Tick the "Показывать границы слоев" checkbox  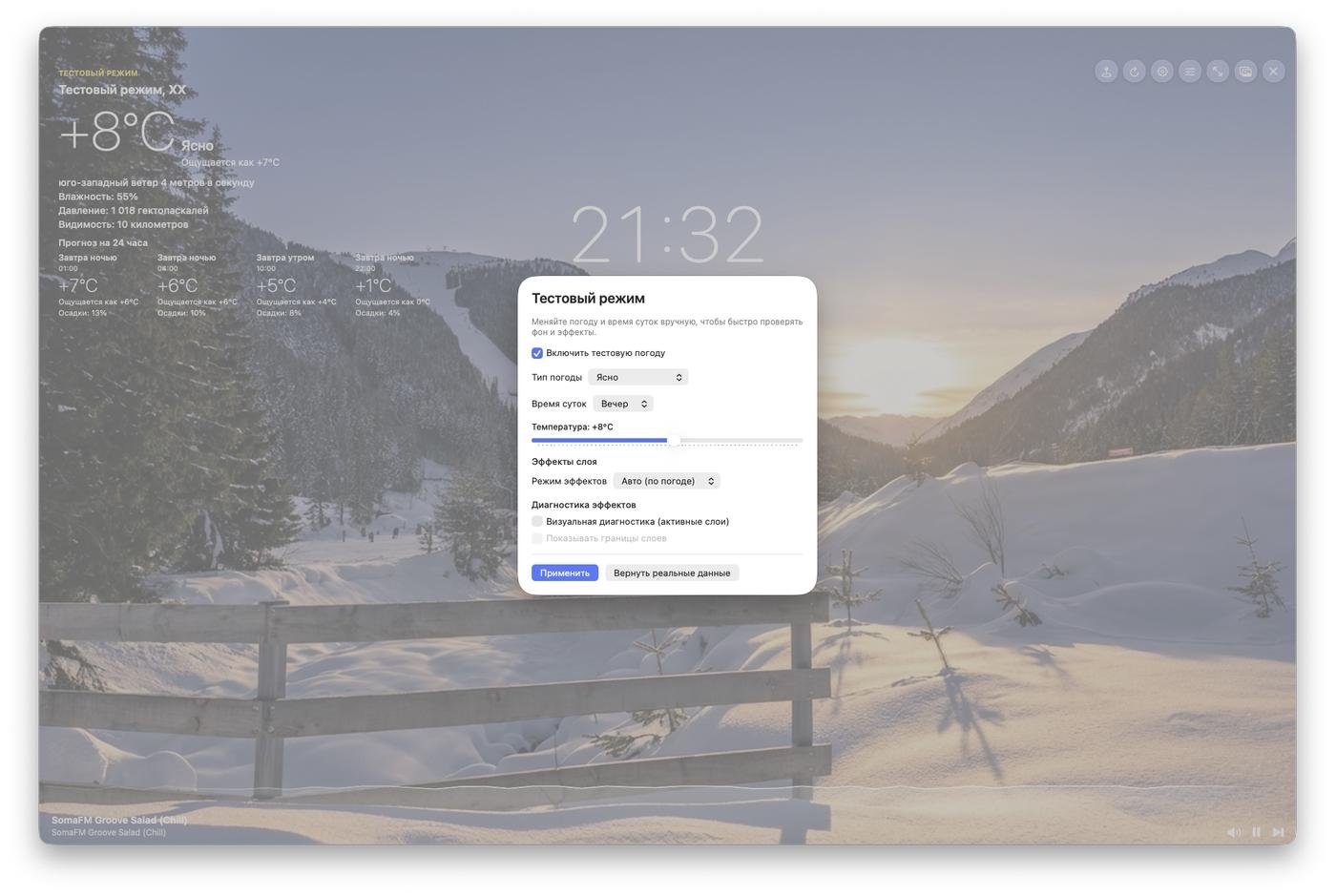pyautogui.click(x=537, y=539)
